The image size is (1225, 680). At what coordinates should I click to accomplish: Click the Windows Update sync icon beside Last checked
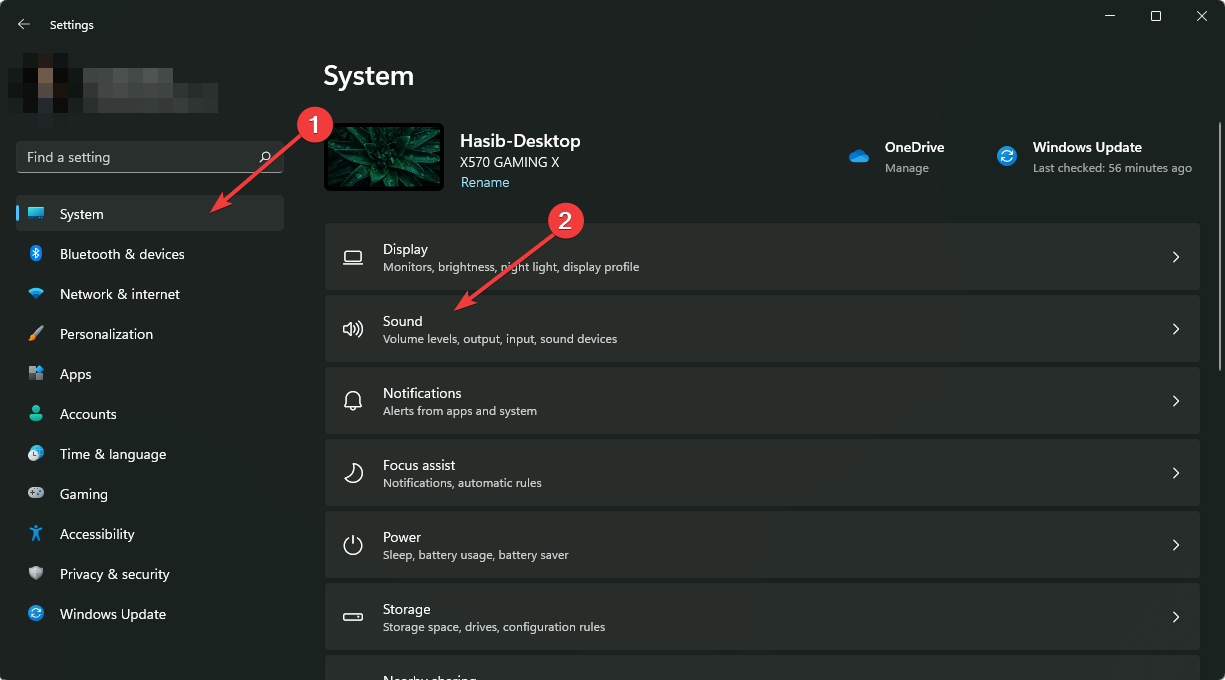(1007, 156)
